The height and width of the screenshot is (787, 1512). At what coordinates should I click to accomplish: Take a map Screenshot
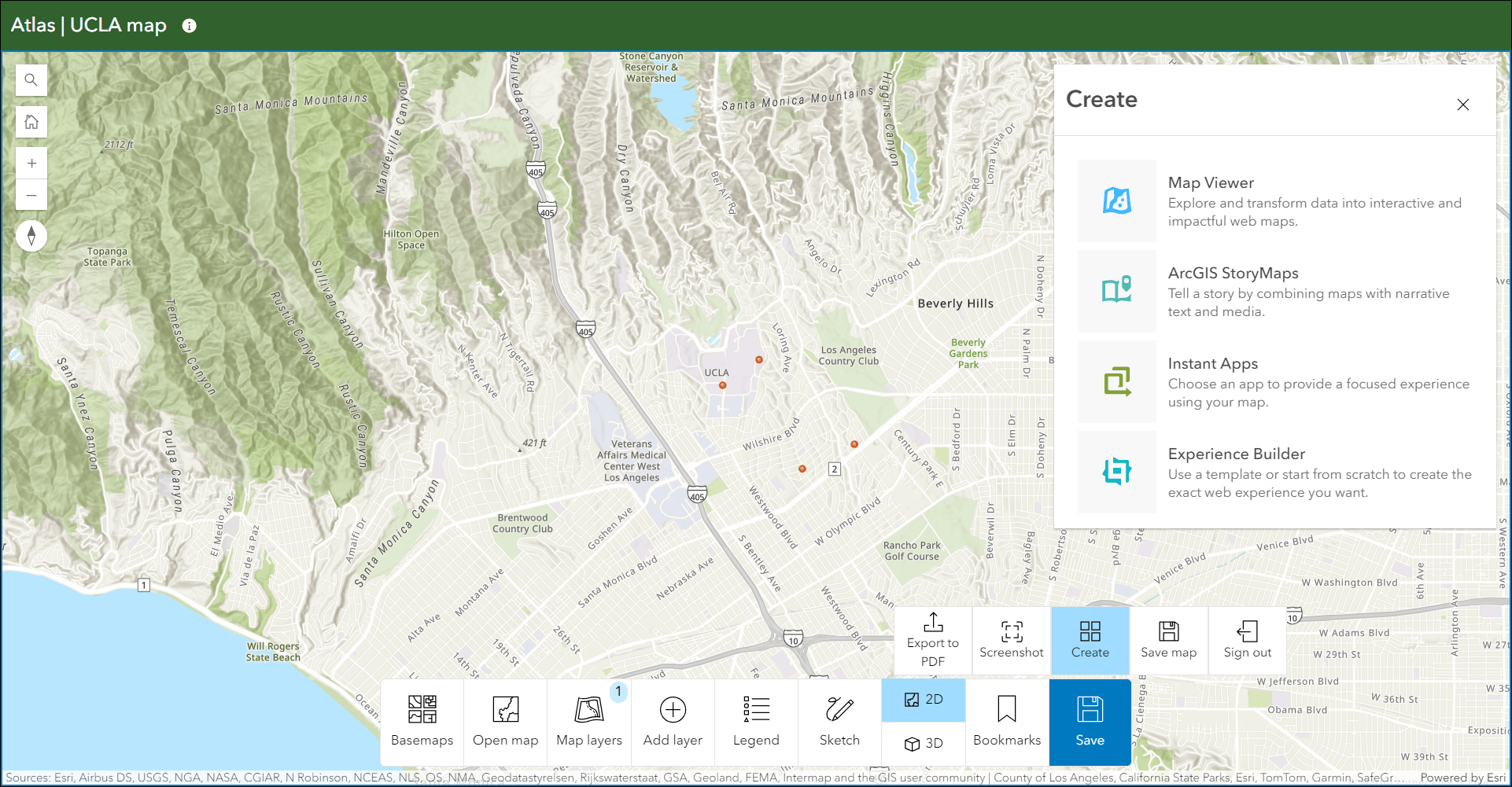pyautogui.click(x=1012, y=640)
